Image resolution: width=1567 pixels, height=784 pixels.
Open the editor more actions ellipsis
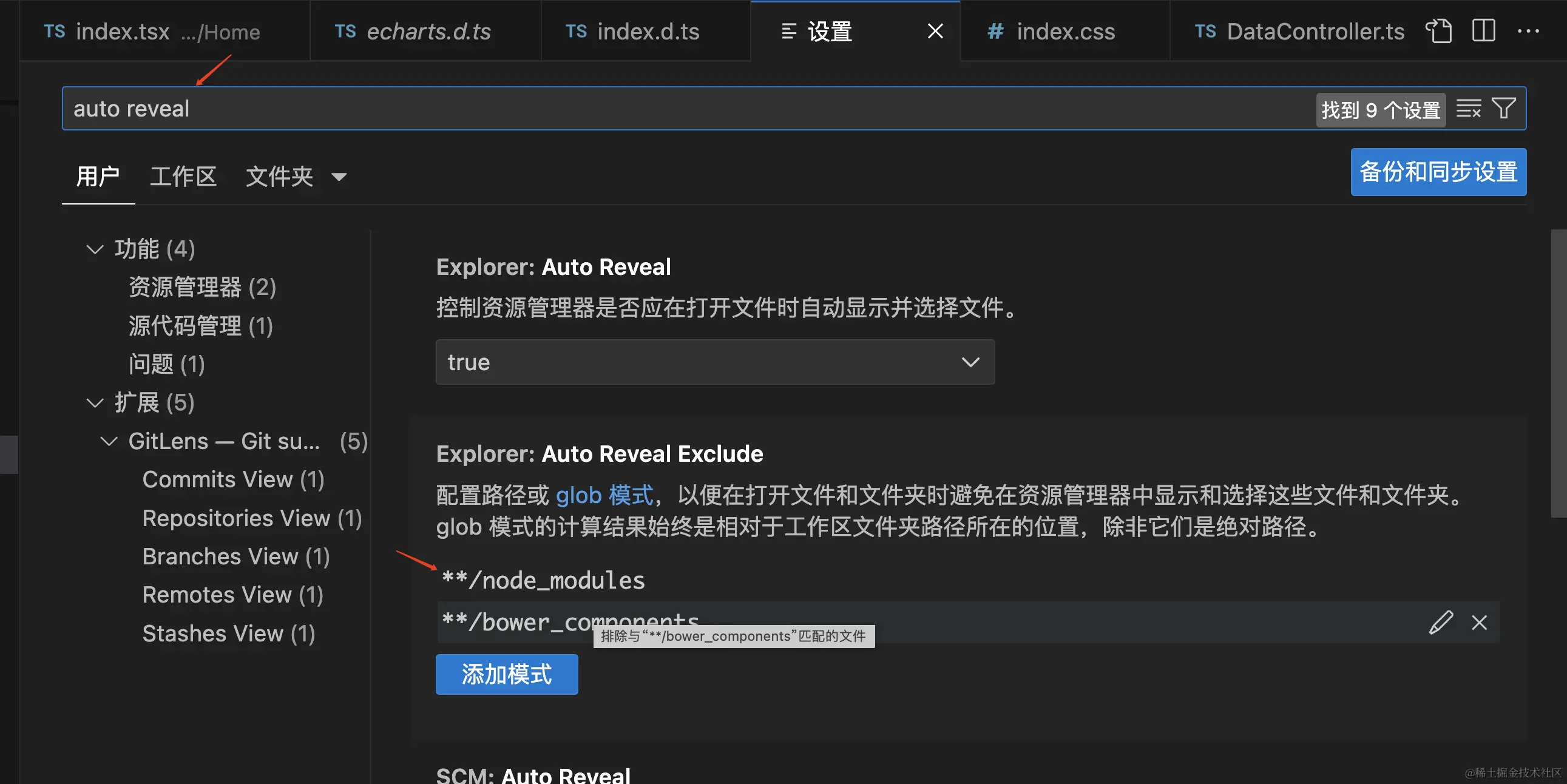[1528, 31]
